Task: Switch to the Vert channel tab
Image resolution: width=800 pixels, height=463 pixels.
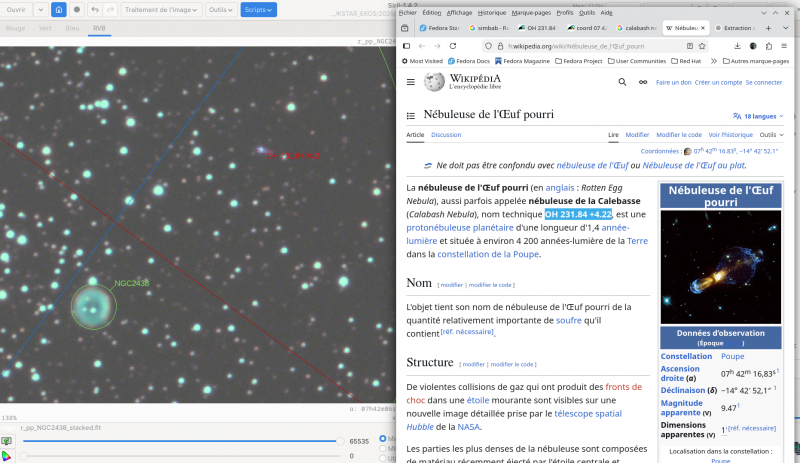Action: pos(44,28)
